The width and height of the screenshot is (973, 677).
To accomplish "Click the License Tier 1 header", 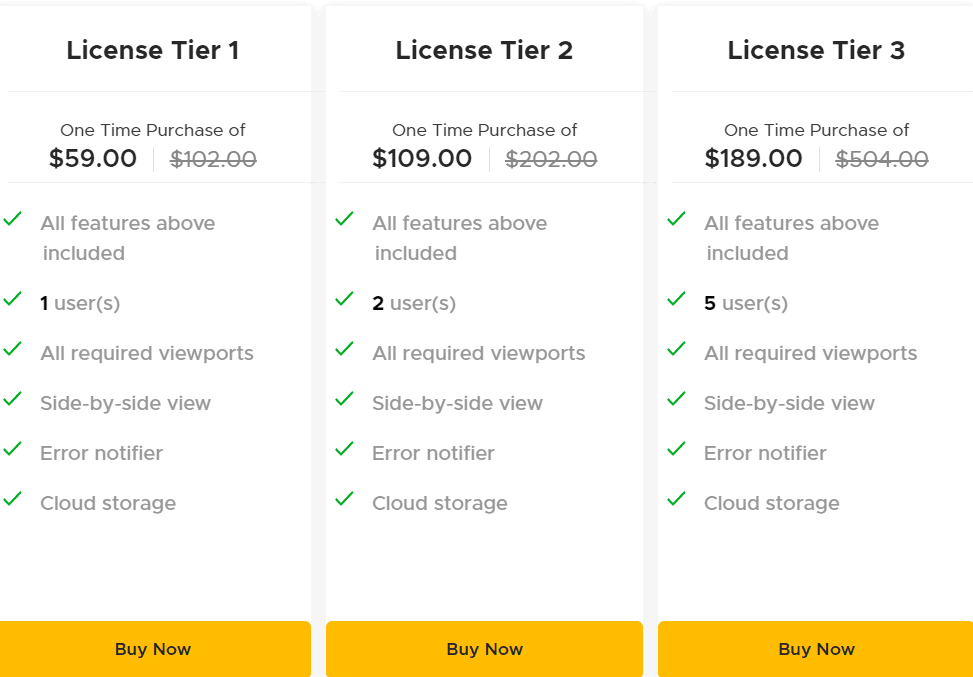I will pyautogui.click(x=153, y=50).
